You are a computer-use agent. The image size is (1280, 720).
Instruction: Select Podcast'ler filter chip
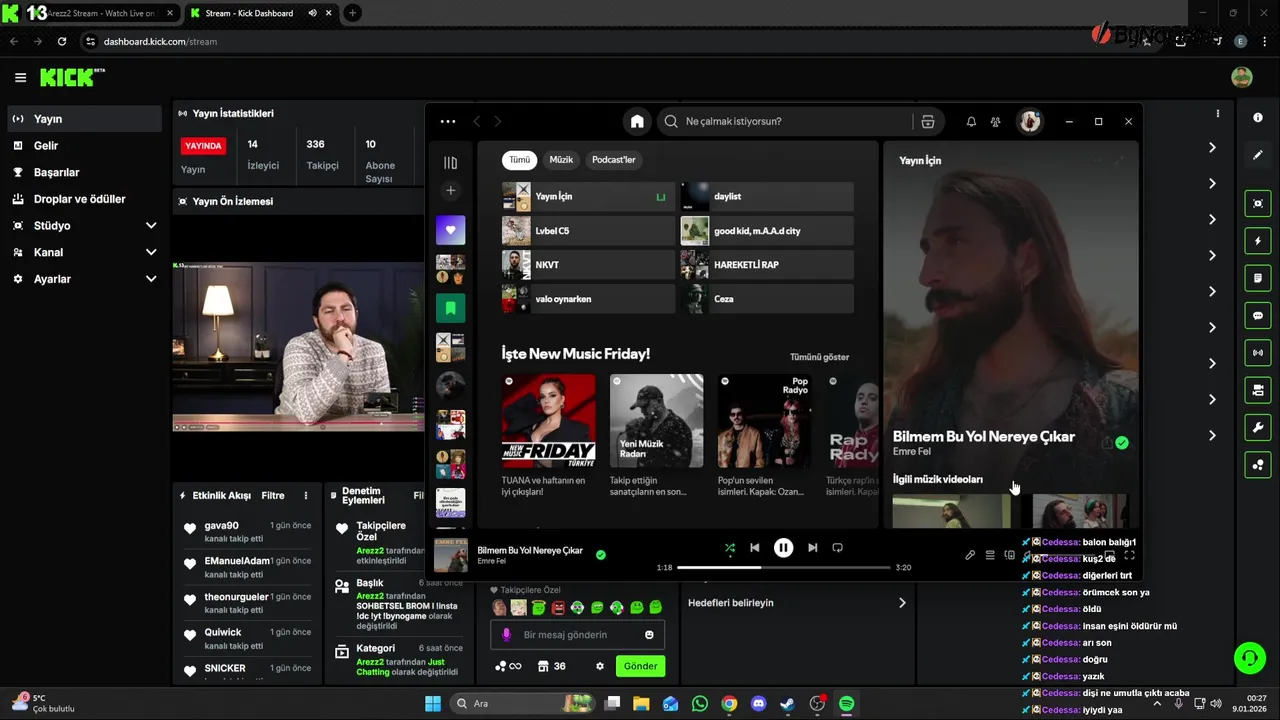pos(613,160)
